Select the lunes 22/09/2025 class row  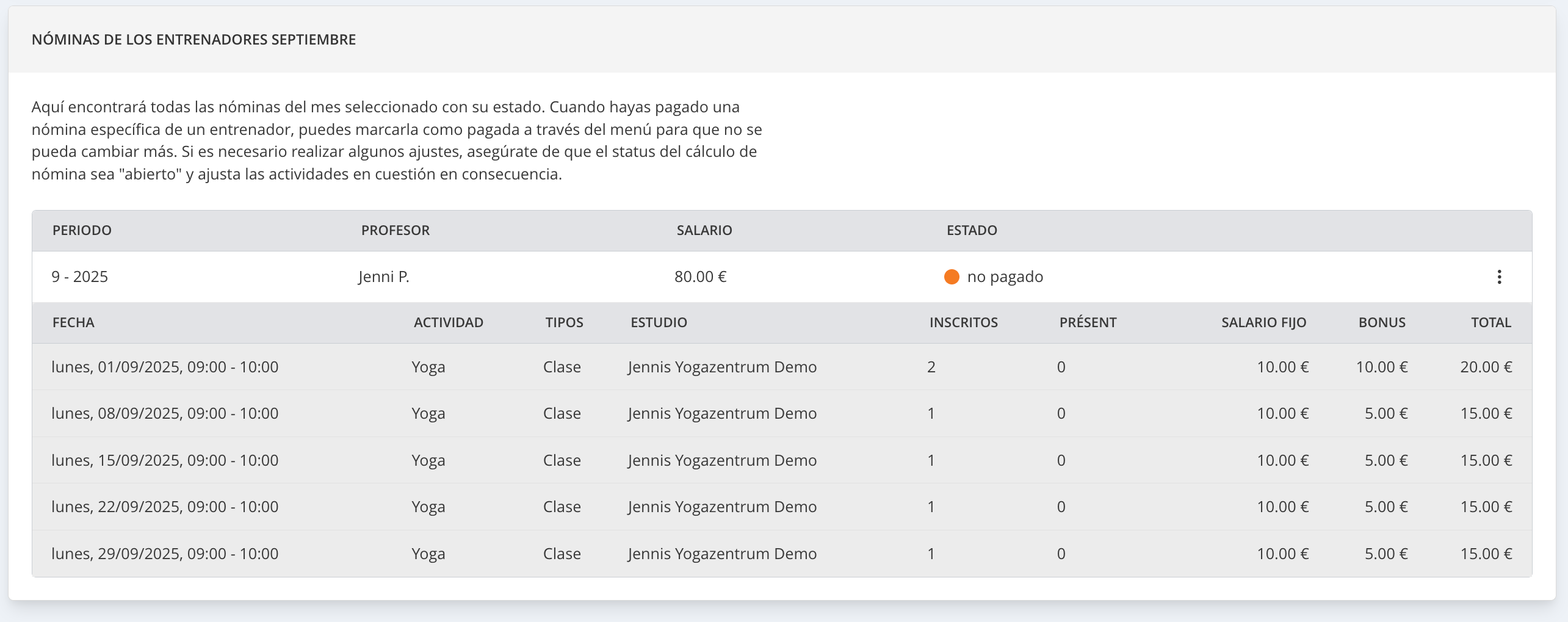(x=165, y=507)
